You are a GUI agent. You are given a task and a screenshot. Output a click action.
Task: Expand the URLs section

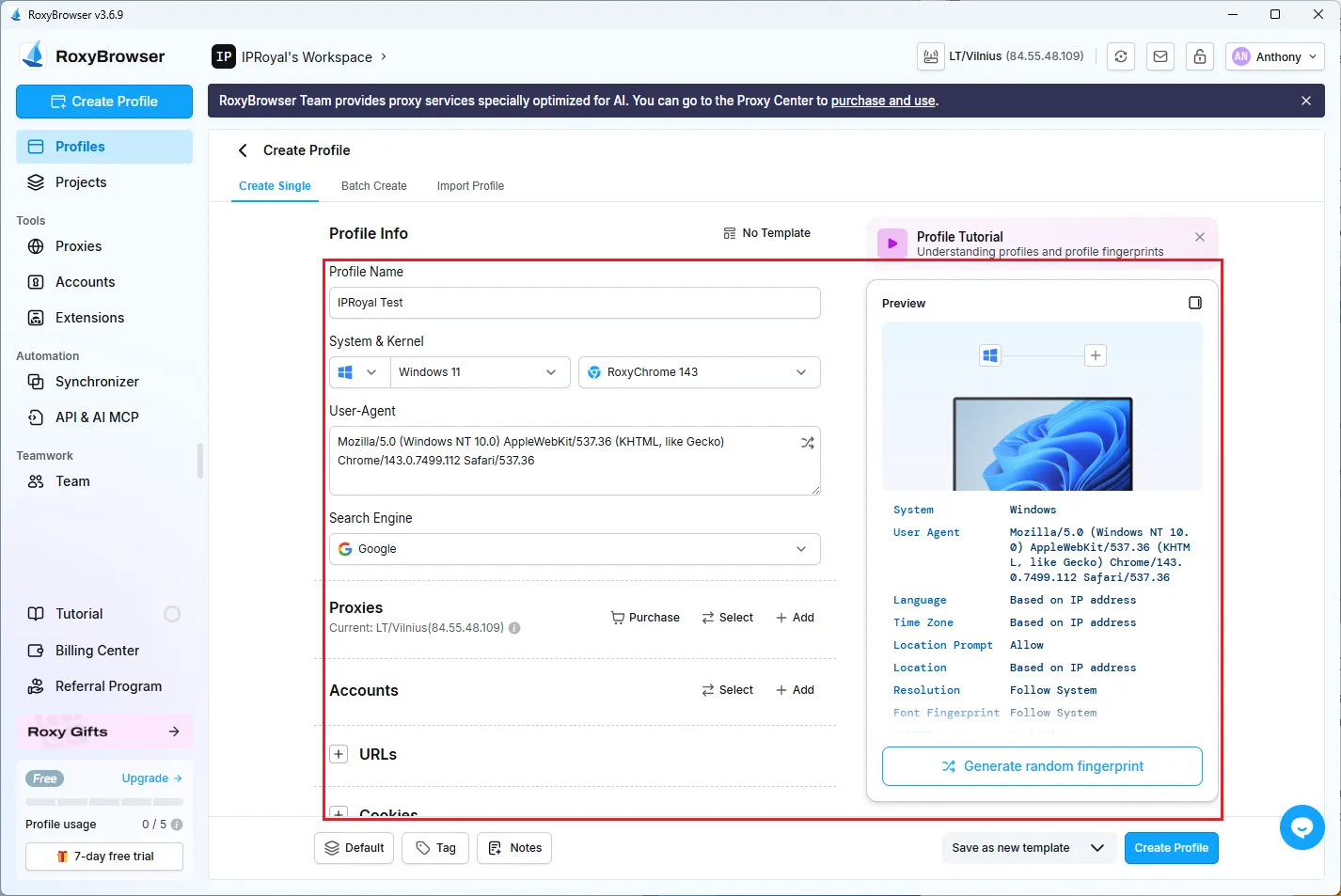(x=339, y=754)
